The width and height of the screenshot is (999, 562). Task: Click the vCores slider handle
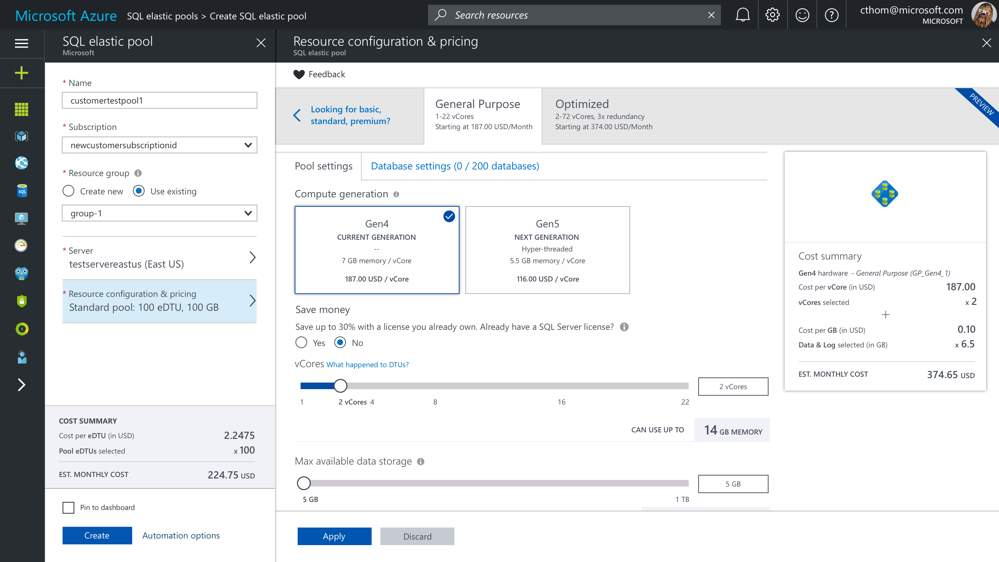click(340, 385)
